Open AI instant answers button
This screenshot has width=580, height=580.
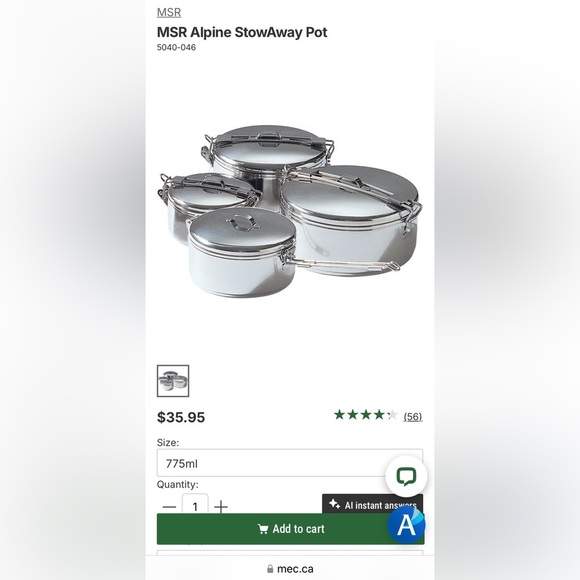click(372, 505)
